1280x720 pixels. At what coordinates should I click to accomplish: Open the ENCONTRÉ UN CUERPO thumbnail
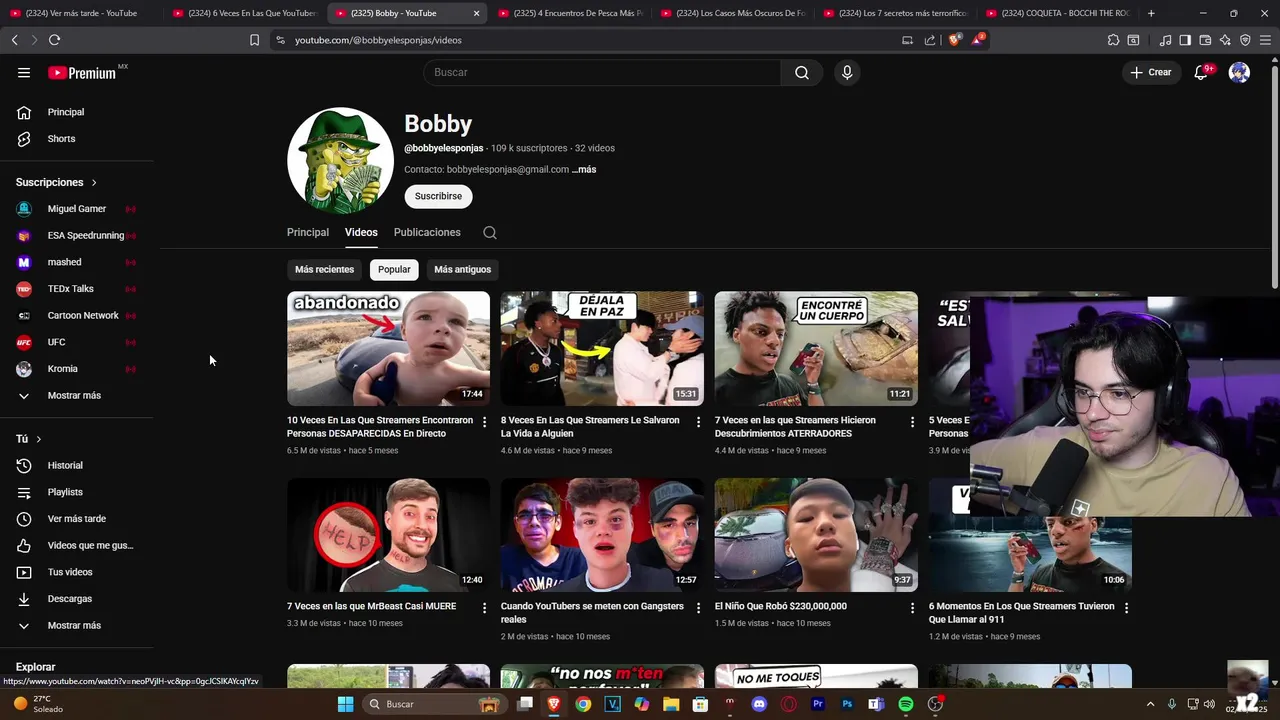pos(816,348)
